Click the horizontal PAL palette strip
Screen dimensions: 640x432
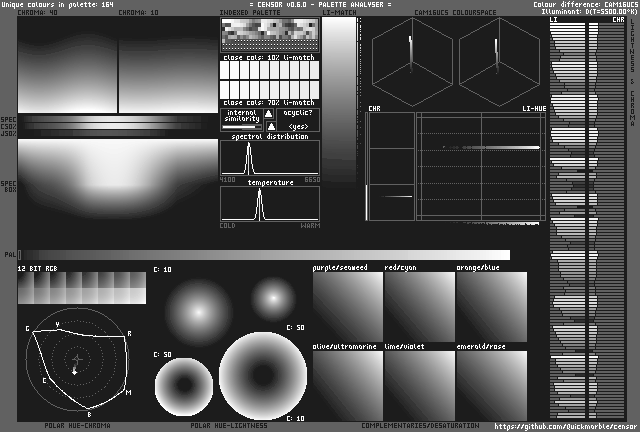264,255
